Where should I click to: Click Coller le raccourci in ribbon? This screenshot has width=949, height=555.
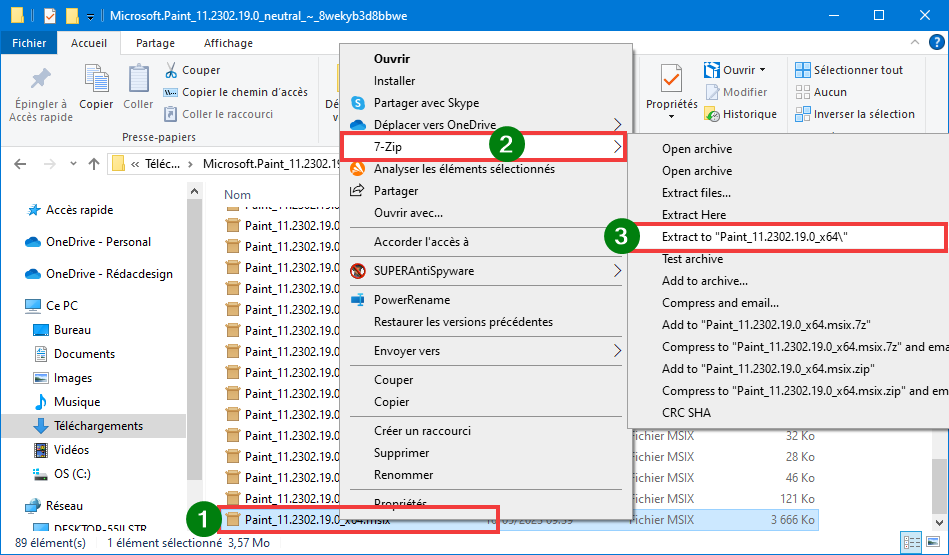(x=219, y=114)
